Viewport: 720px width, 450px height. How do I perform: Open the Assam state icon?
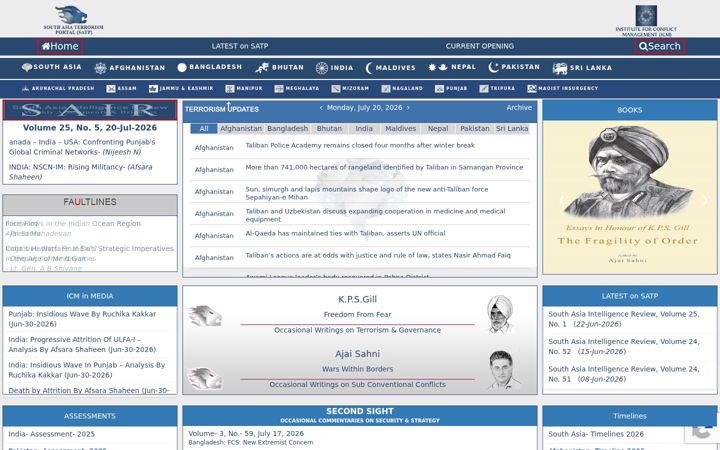[x=111, y=89]
